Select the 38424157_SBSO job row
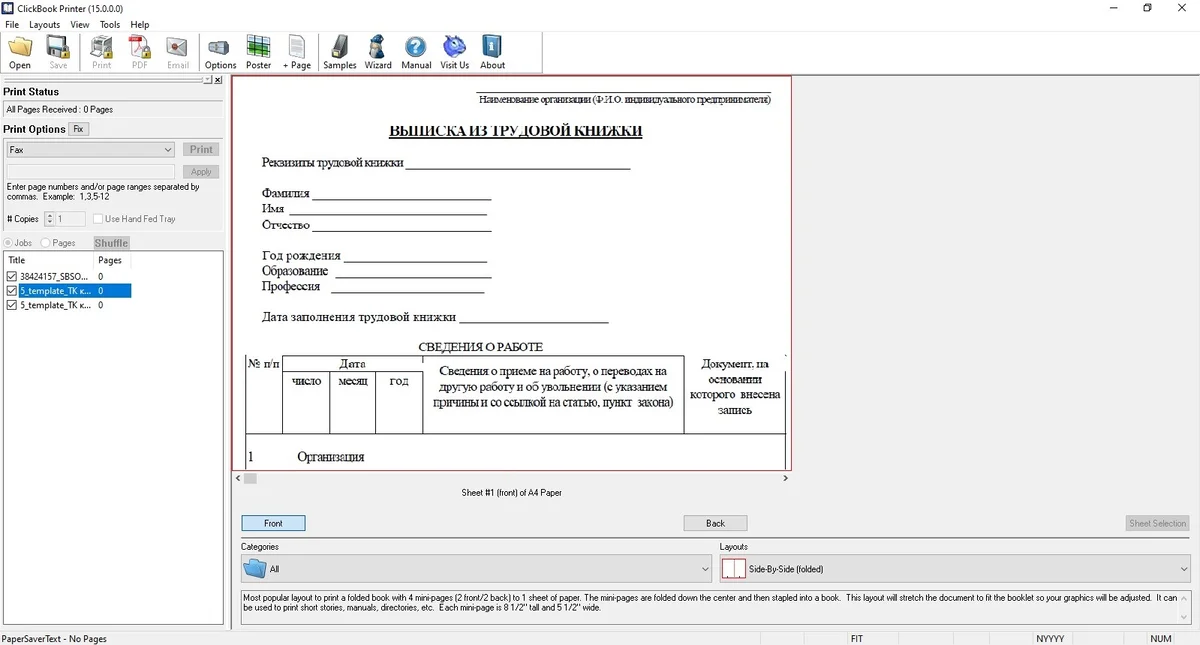The image size is (1200, 645). 68,276
